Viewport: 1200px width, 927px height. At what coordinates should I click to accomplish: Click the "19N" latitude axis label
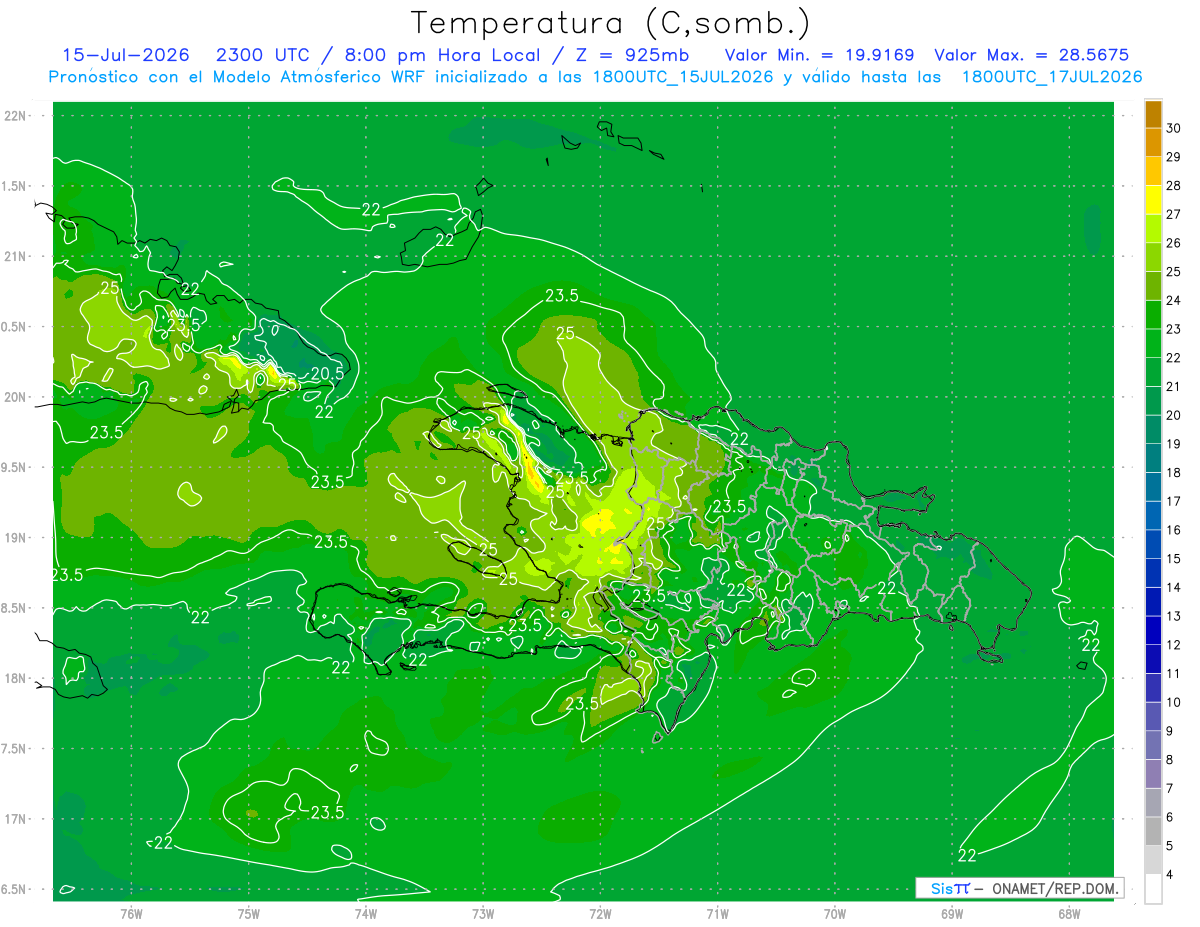(16, 537)
